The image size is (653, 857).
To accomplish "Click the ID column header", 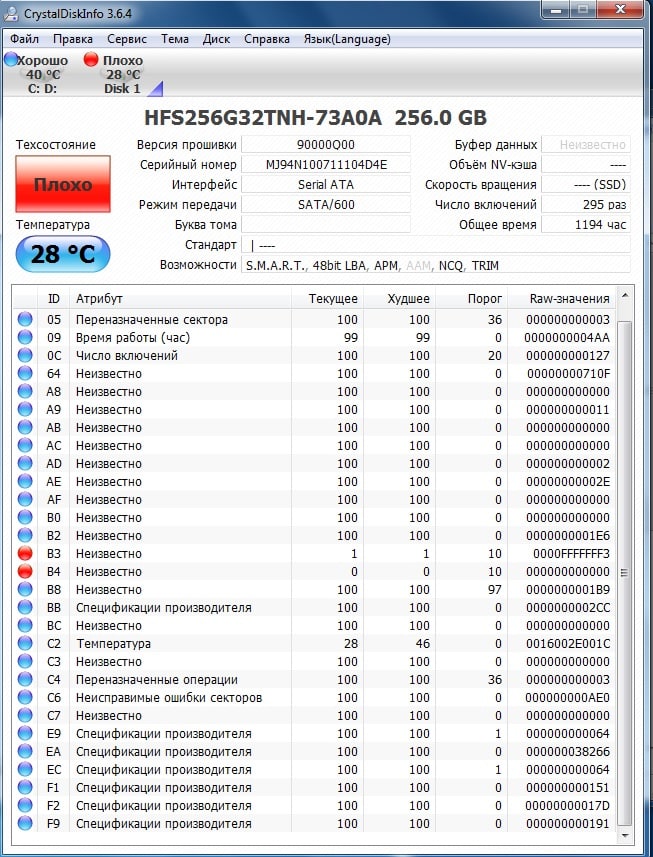I will [x=54, y=299].
